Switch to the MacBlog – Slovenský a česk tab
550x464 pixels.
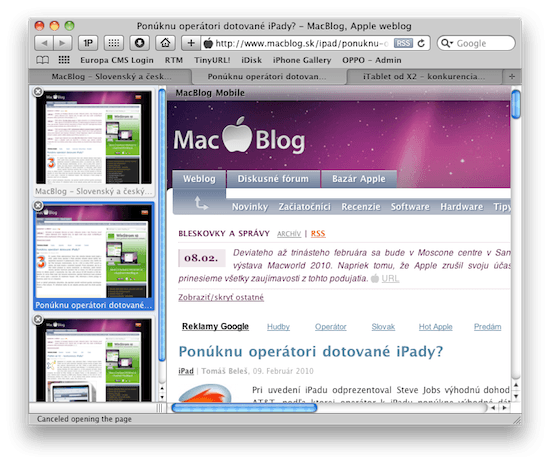pyautogui.click(x=111, y=76)
